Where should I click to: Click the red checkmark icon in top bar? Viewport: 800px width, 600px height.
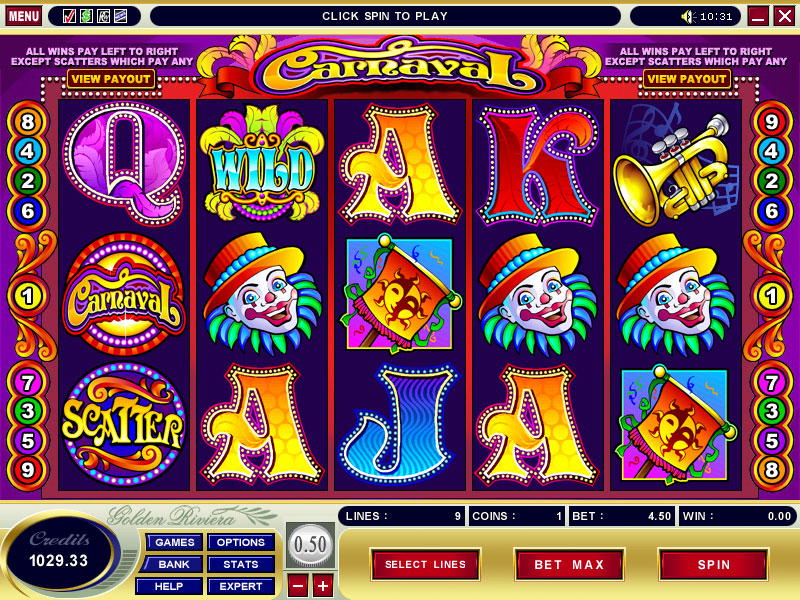pyautogui.click(x=69, y=16)
